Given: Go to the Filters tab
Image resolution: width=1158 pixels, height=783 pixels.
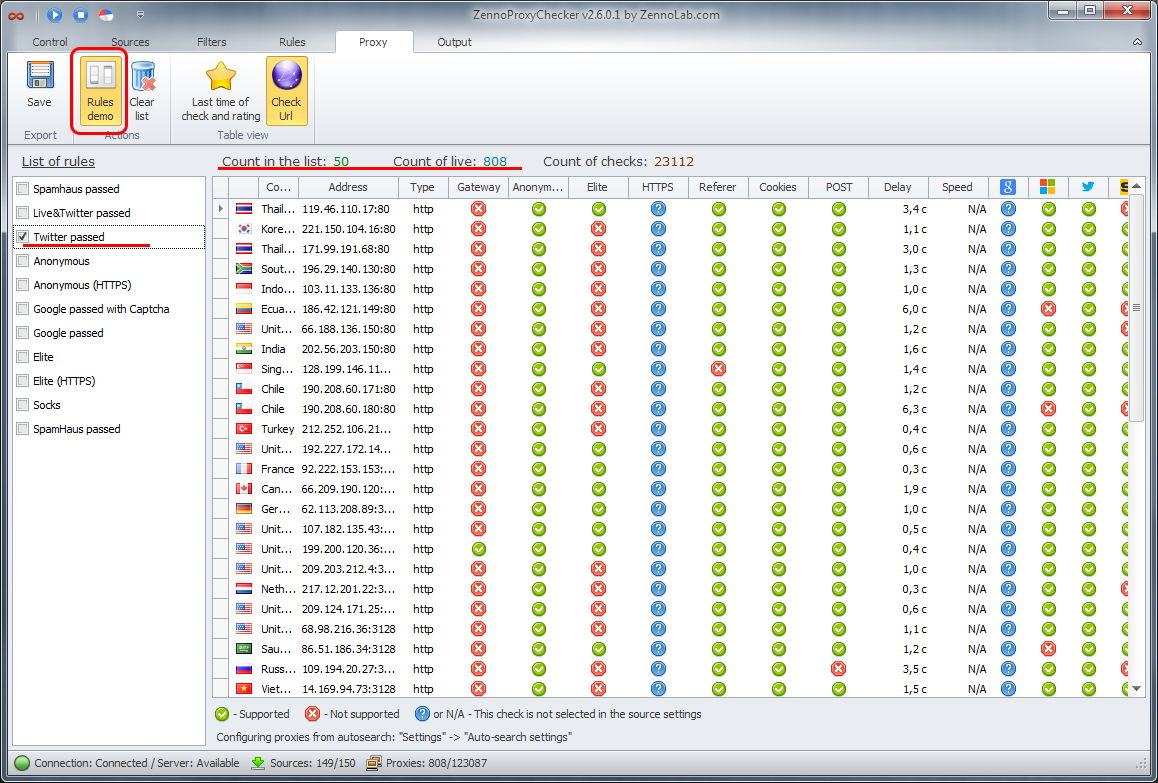Looking at the screenshot, I should (212, 42).
